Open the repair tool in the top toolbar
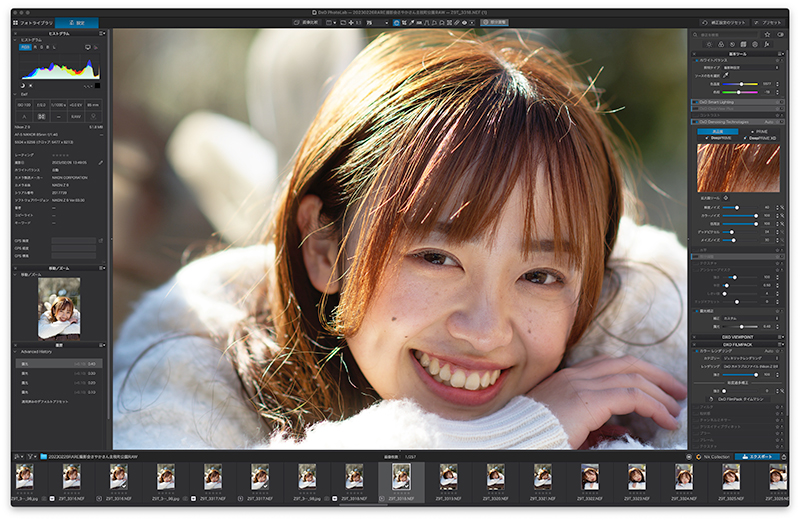This screenshot has height=520, width=800. point(456,22)
